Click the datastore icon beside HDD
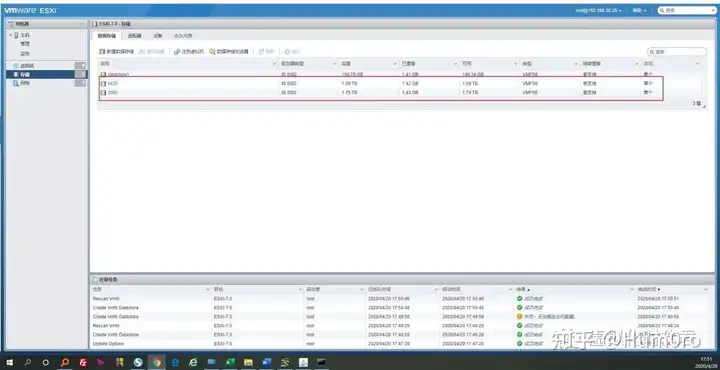 [103, 84]
